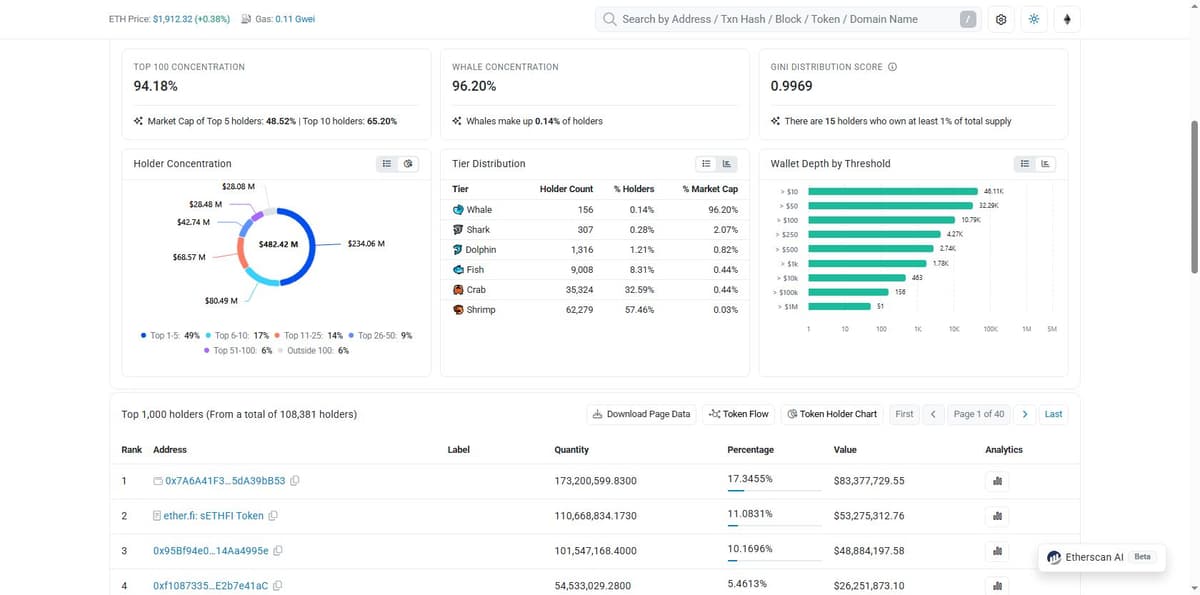Image resolution: width=1200 pixels, height=595 pixels.
Task: Open address 0x7A6A41F3...5dA39bB53
Action: pyautogui.click(x=225, y=481)
